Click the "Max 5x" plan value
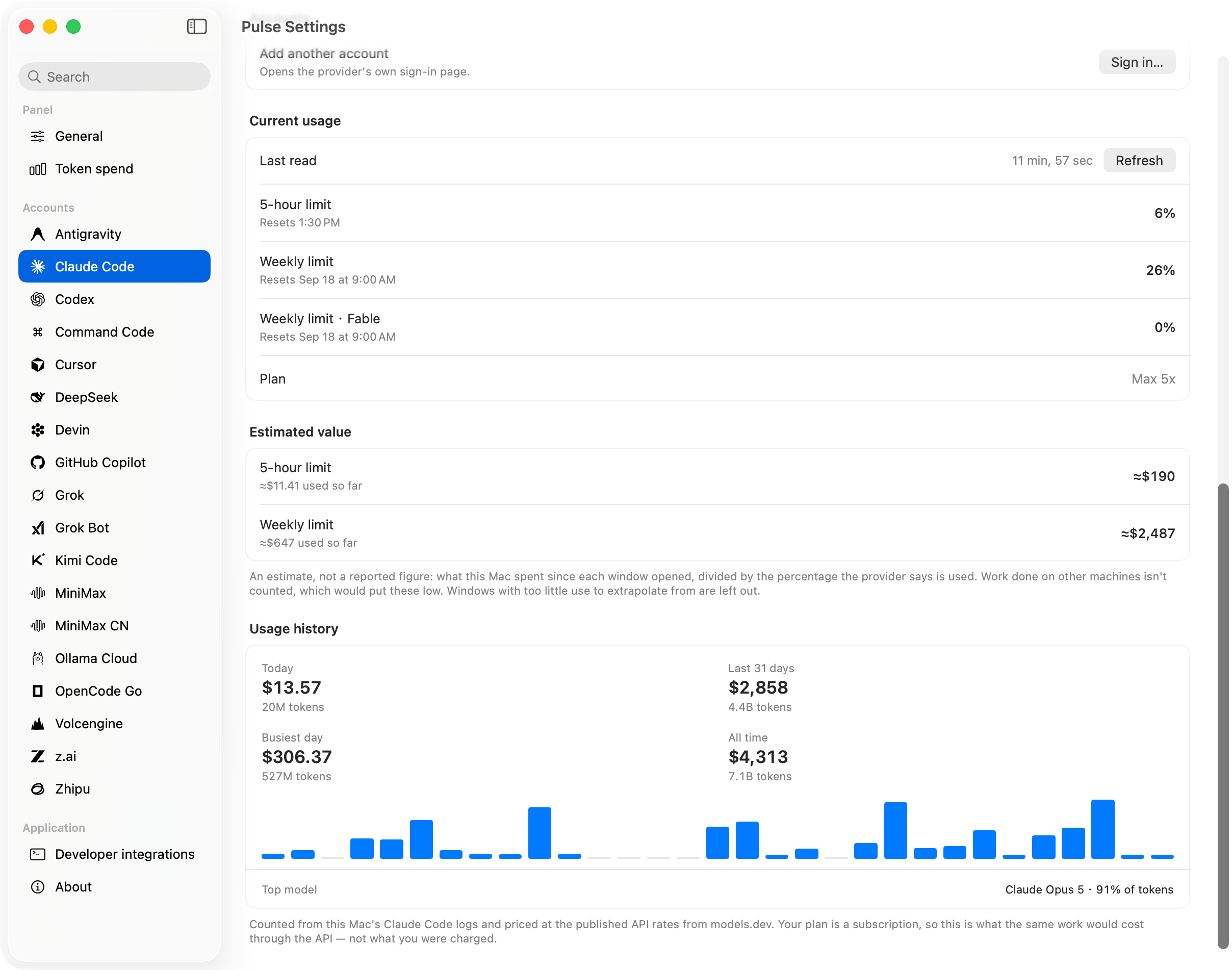 click(1153, 379)
